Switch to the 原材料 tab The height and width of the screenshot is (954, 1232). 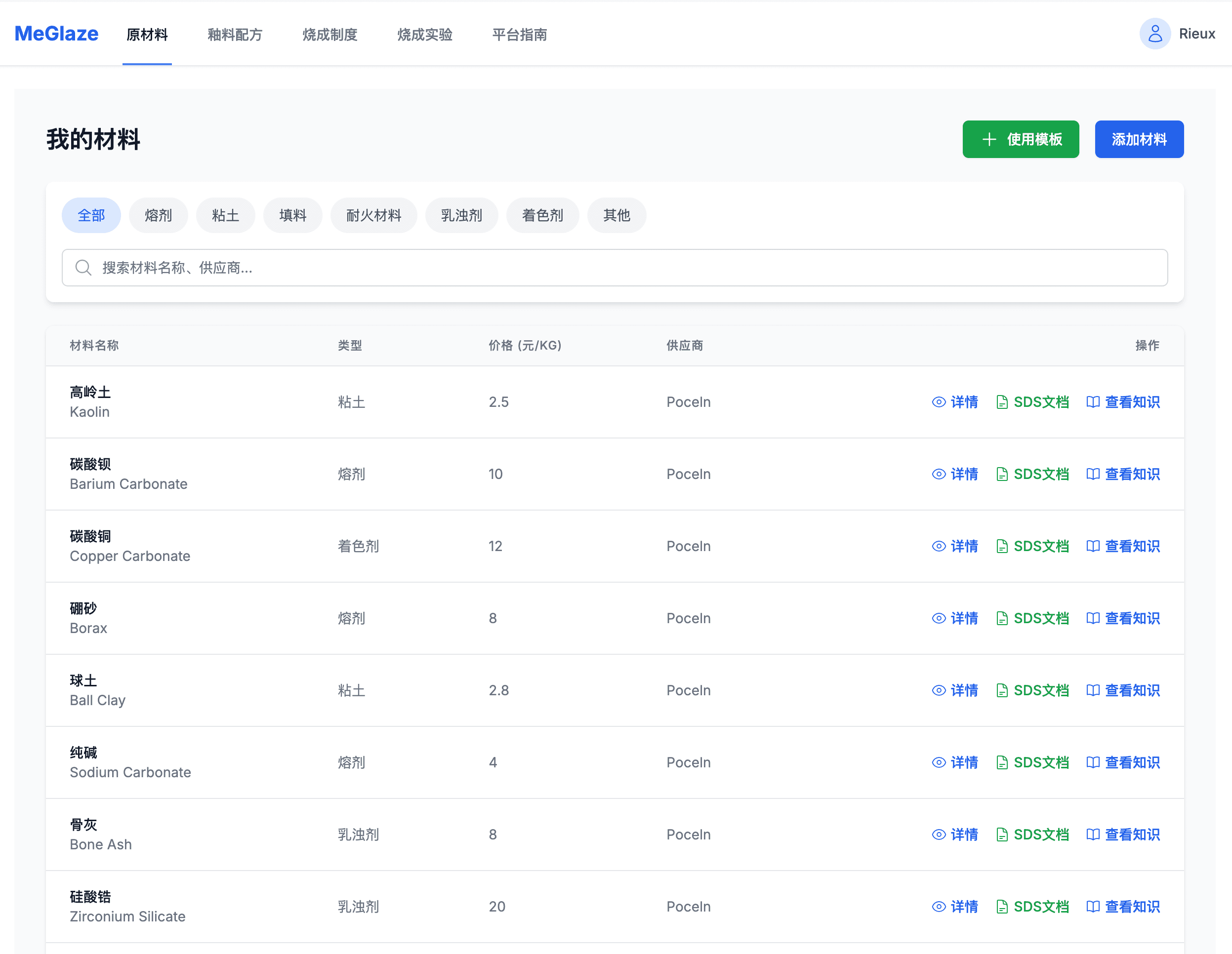click(x=147, y=35)
